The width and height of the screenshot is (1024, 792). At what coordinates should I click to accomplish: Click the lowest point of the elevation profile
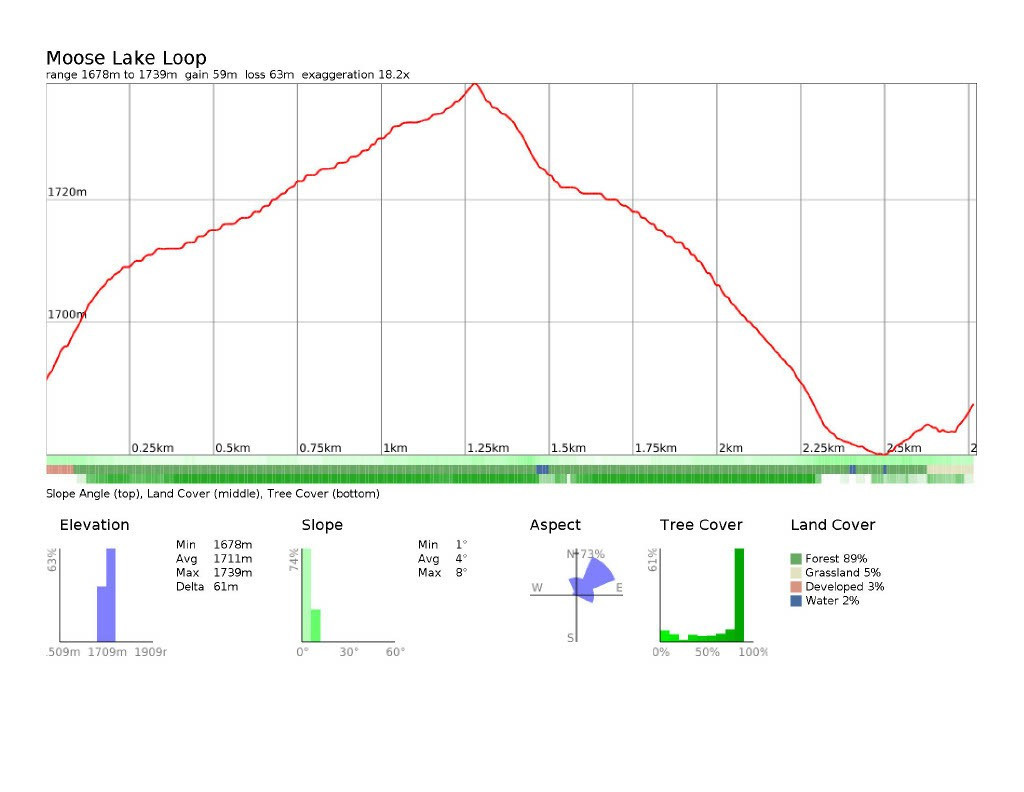coord(881,453)
